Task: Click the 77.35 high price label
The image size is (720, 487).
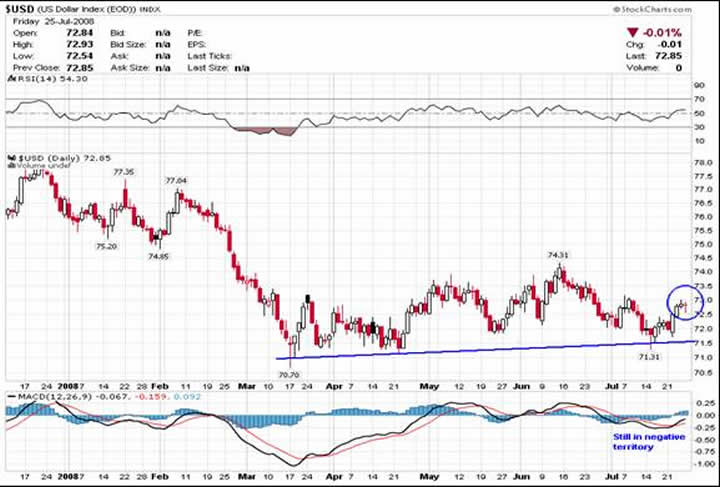Action: click(x=123, y=172)
